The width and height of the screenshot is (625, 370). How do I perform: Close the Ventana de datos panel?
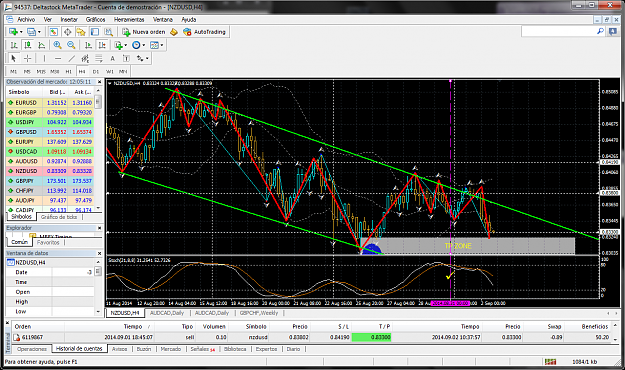click(100, 253)
